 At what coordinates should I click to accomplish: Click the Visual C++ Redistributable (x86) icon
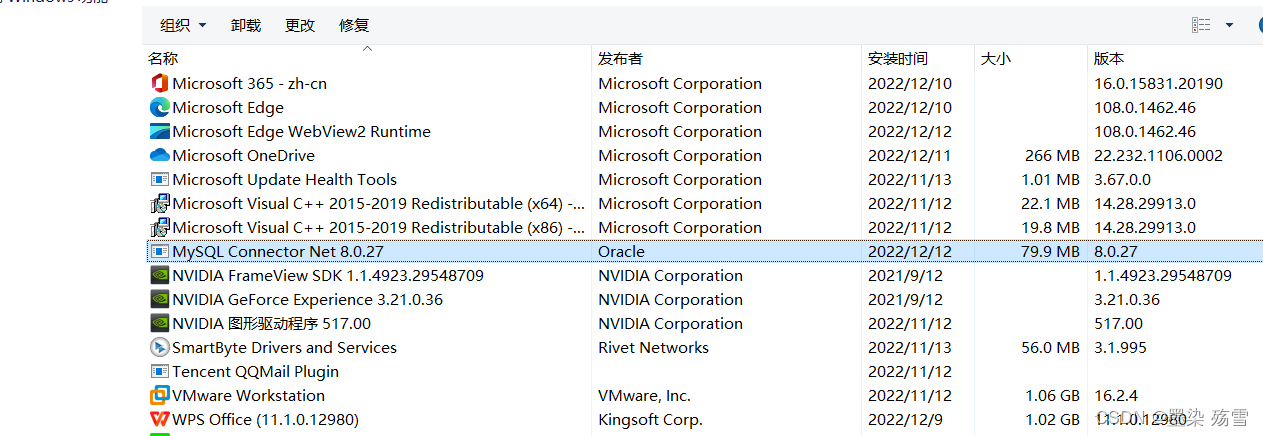pyautogui.click(x=159, y=227)
